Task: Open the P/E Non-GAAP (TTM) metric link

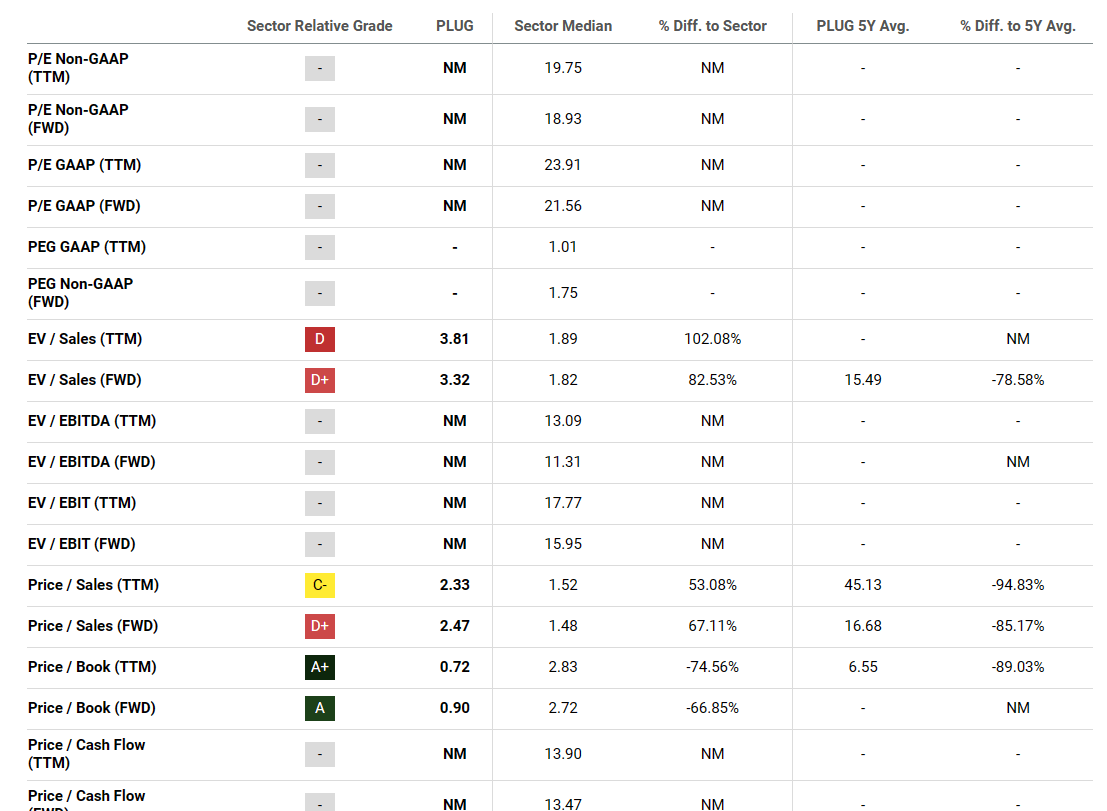Action: [x=78, y=68]
